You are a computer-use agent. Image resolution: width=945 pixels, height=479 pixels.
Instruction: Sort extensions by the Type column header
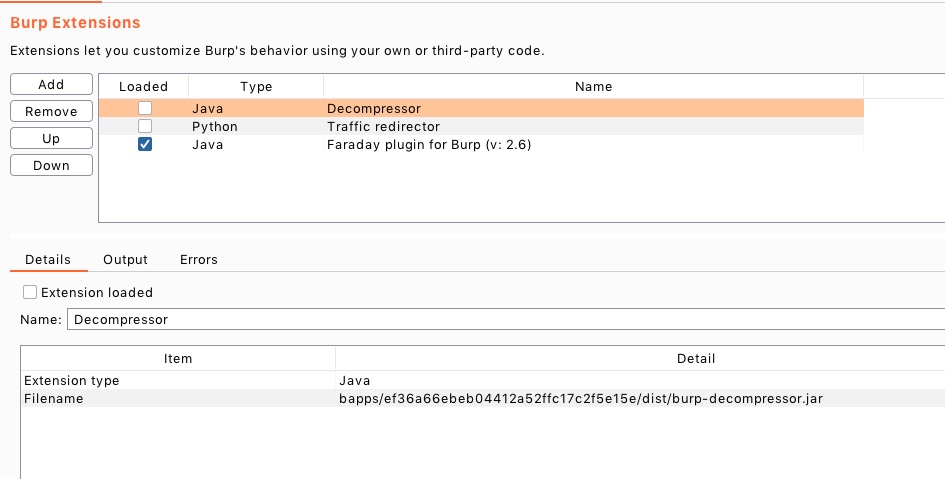tap(256, 87)
